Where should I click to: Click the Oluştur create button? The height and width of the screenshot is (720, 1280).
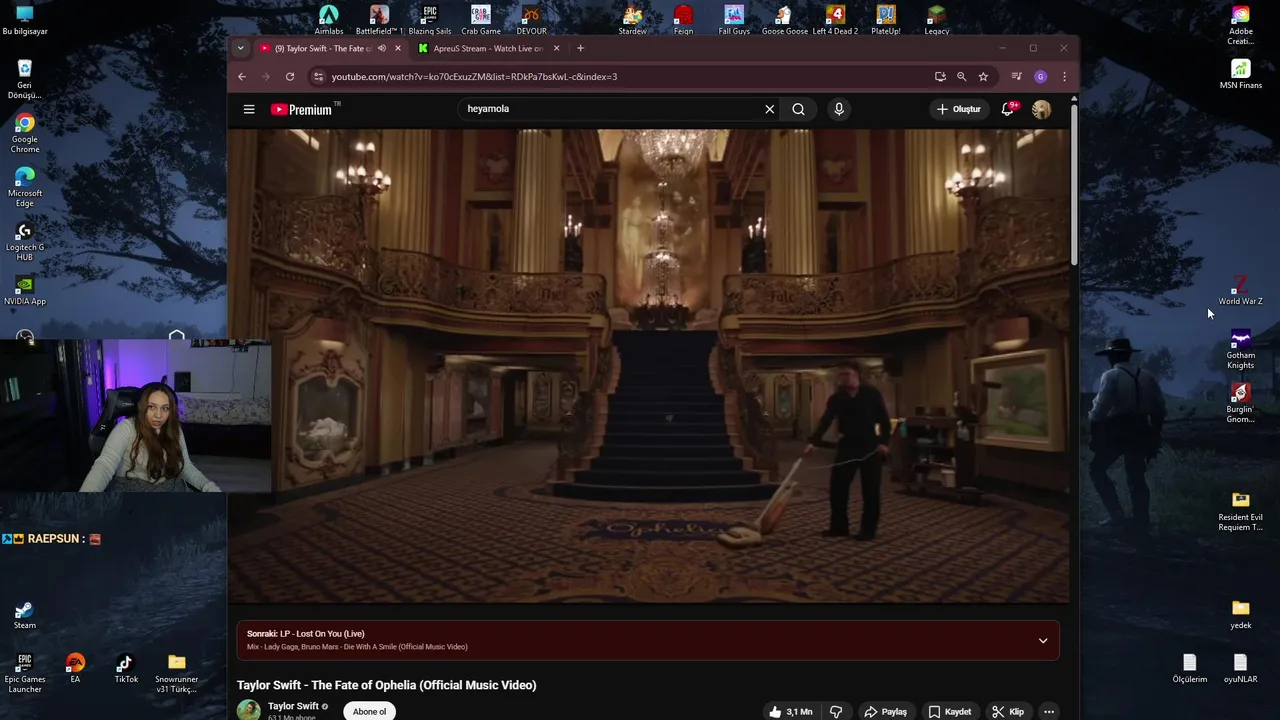pyautogui.click(x=959, y=109)
